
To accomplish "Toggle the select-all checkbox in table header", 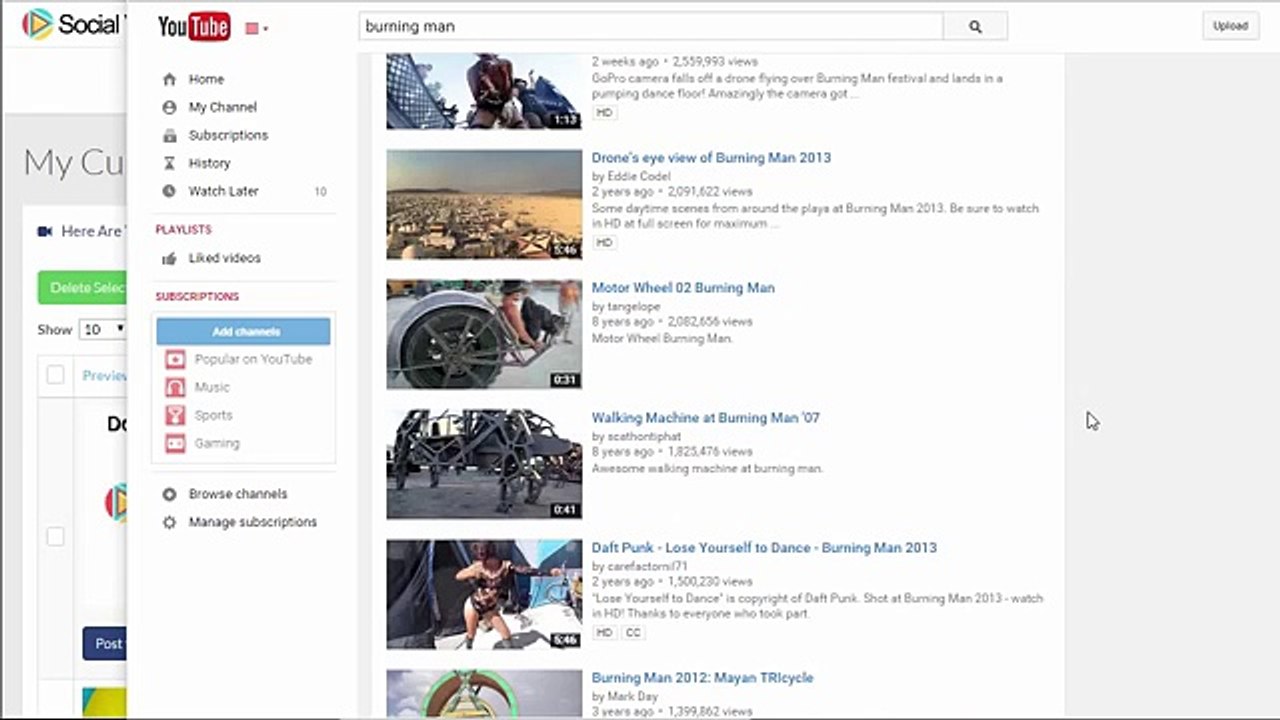I will click(55, 375).
